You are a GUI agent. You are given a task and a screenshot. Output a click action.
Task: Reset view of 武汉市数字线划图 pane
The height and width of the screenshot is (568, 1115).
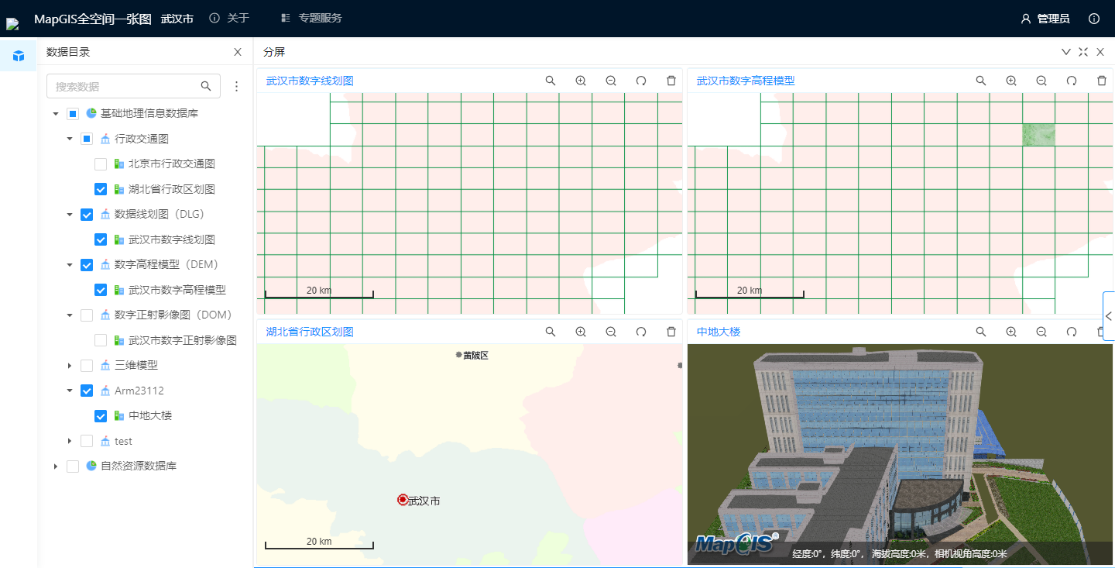click(641, 81)
